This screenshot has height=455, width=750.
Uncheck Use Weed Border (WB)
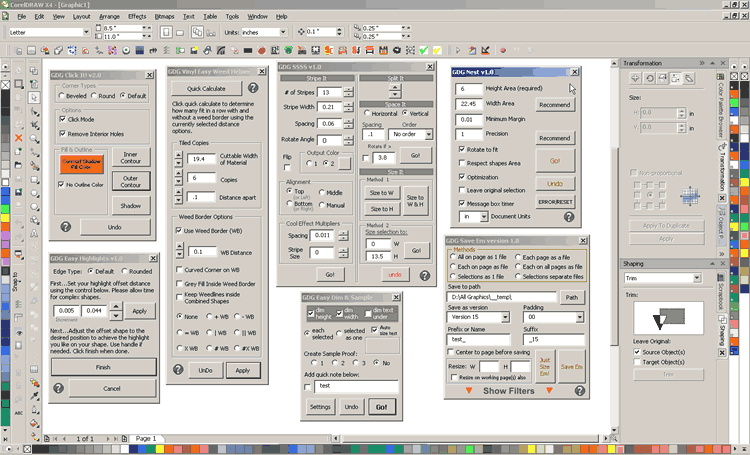pyautogui.click(x=179, y=231)
